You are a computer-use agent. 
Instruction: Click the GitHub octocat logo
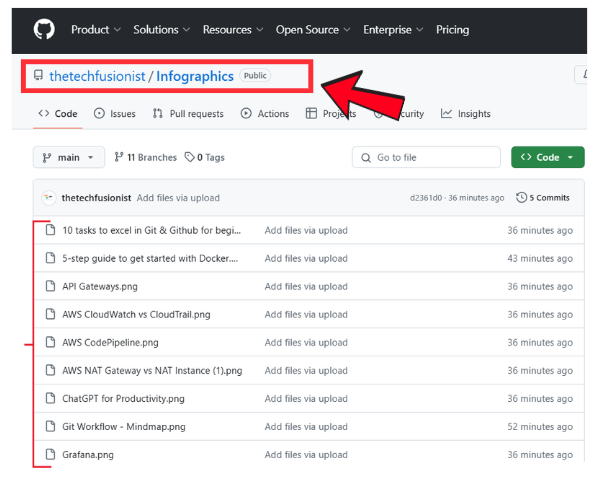click(x=44, y=30)
